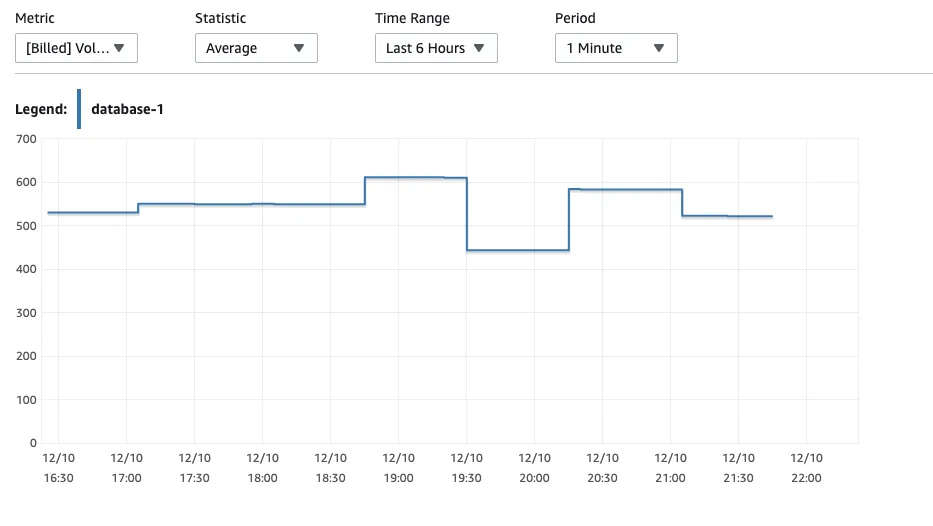This screenshot has height=526, width=933.
Task: Select the database-1 legend label
Action: point(127,109)
